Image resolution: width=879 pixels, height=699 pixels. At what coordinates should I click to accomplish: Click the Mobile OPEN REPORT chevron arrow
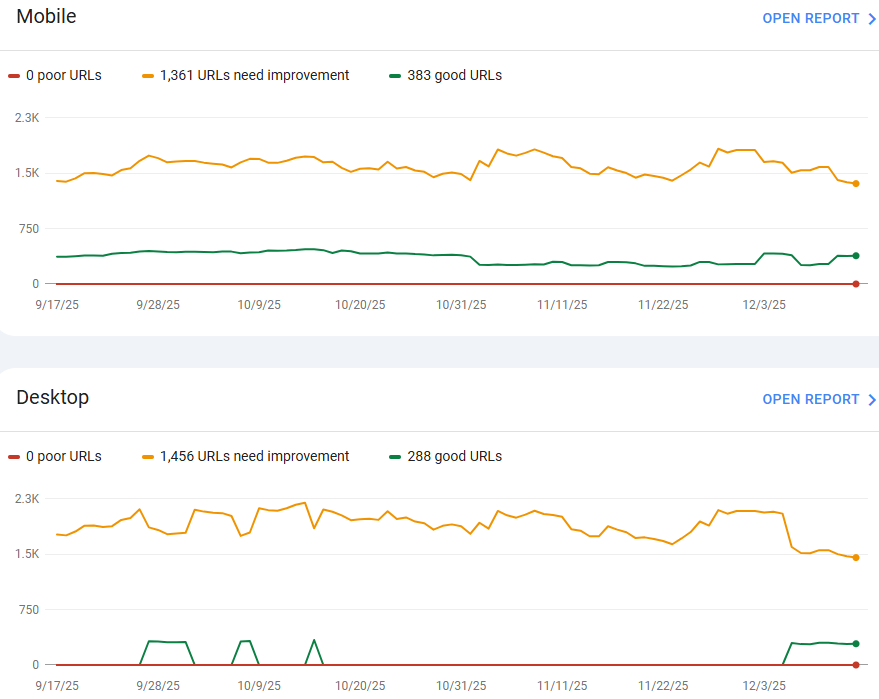(872, 18)
